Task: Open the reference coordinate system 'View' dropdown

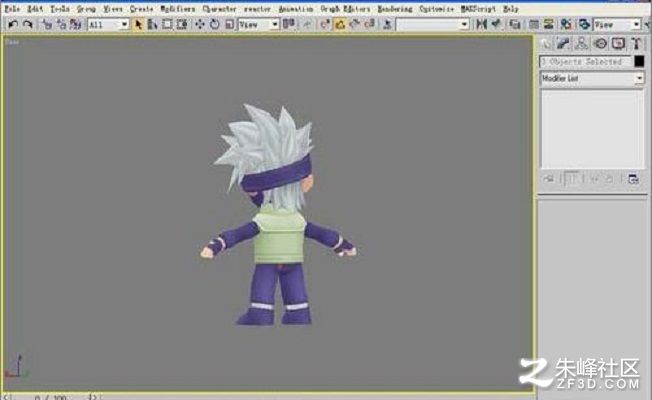Action: point(258,25)
